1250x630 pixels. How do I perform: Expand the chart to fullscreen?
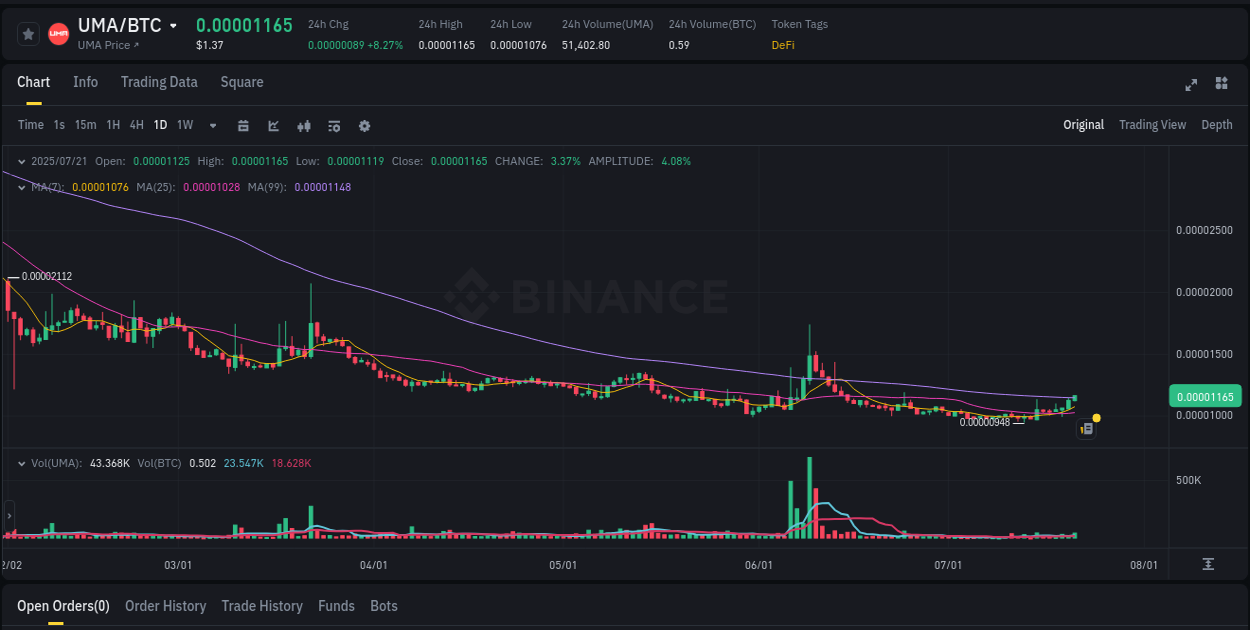pos(1191,85)
